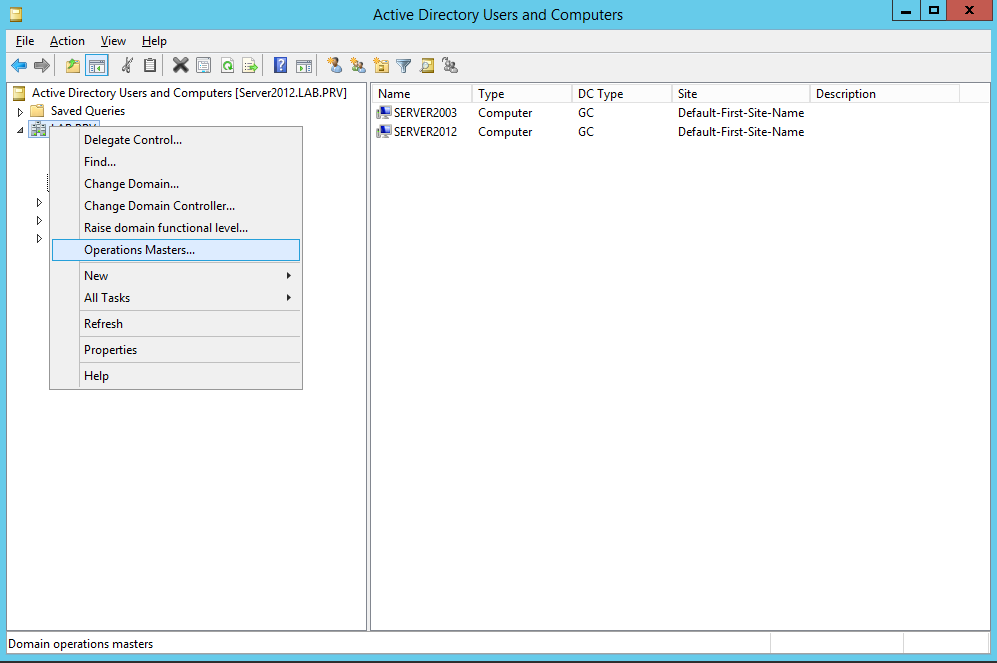Screen dimensions: 997x663
Task: Click the Find objects magnifier toolbar icon
Action: click(427, 65)
